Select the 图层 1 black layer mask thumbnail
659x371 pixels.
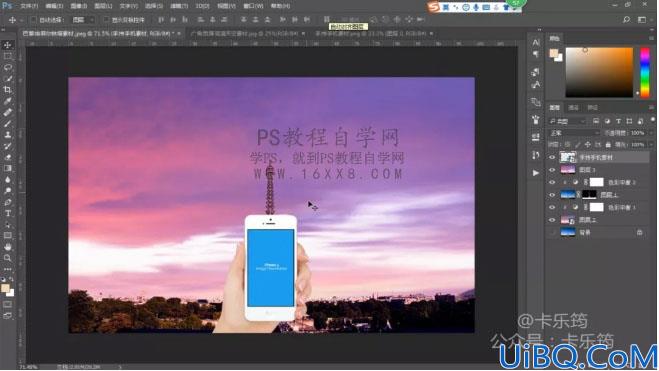click(589, 195)
